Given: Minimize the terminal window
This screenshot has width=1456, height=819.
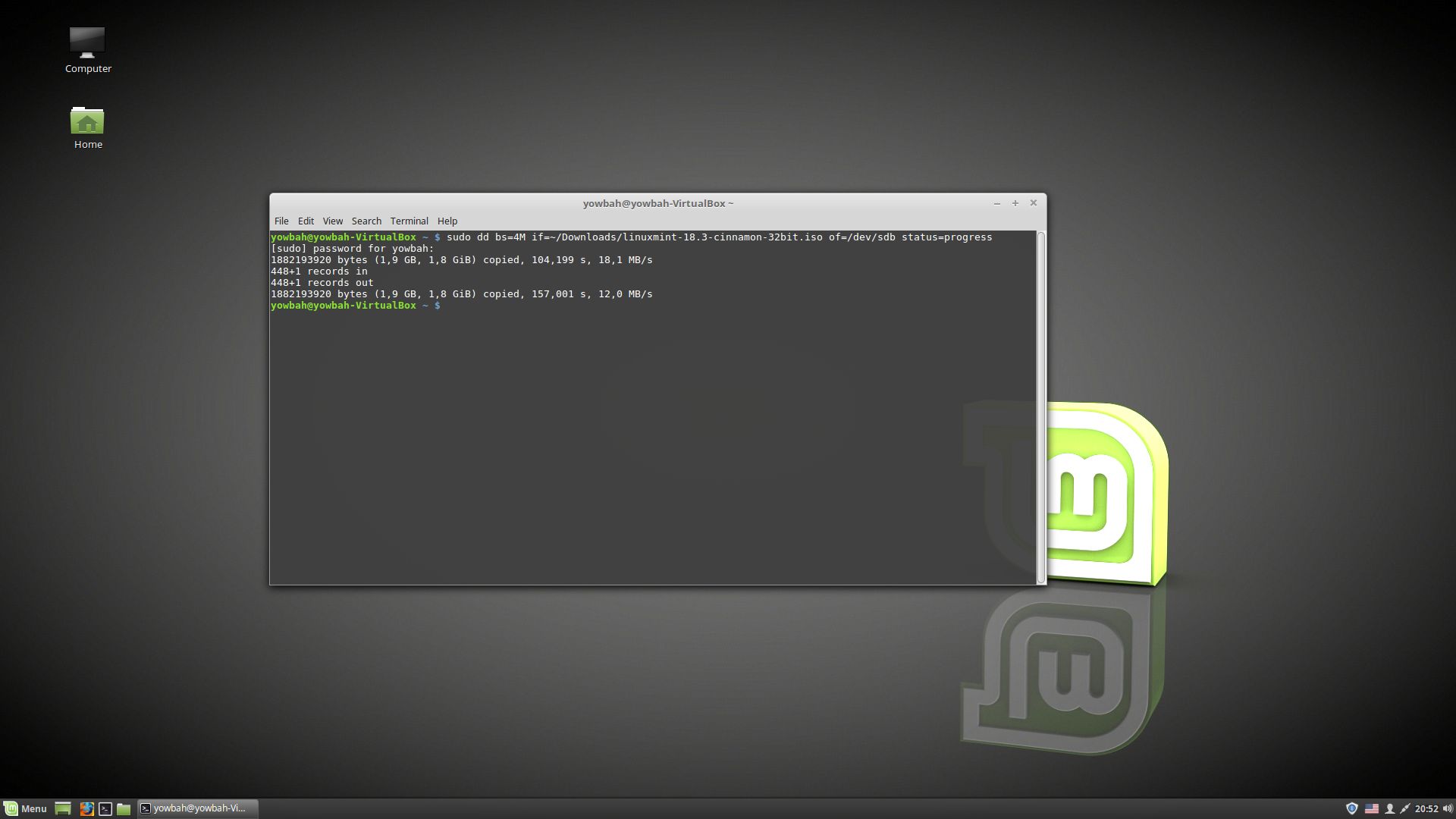Looking at the screenshot, I should pos(996,203).
